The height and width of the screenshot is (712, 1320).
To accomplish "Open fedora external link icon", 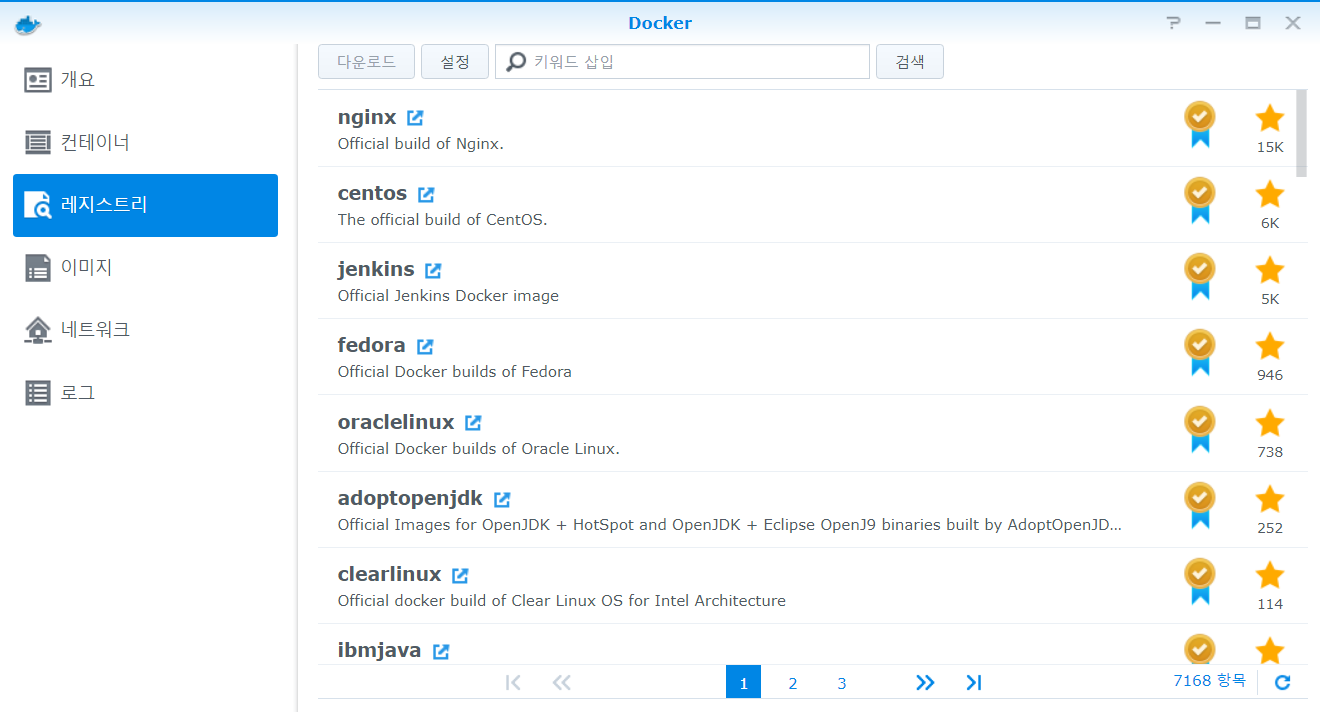I will pyautogui.click(x=425, y=346).
